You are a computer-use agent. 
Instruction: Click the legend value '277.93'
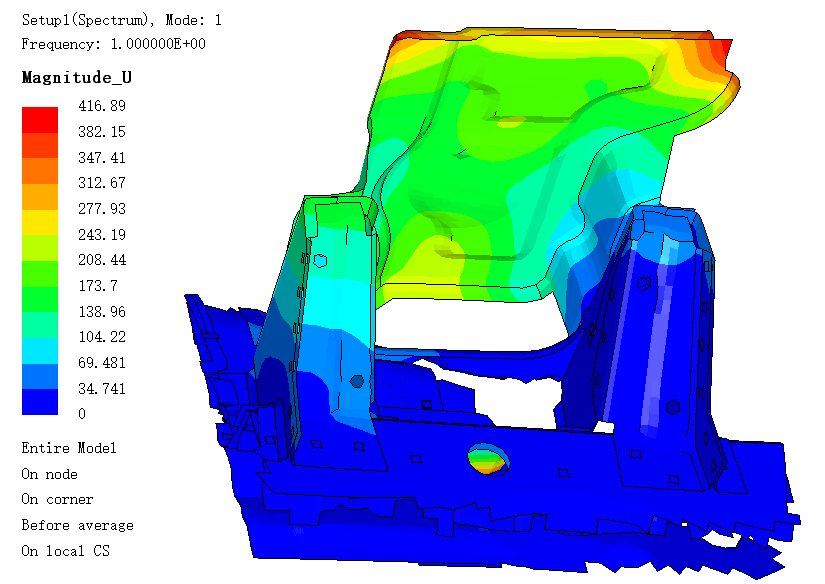tap(102, 209)
